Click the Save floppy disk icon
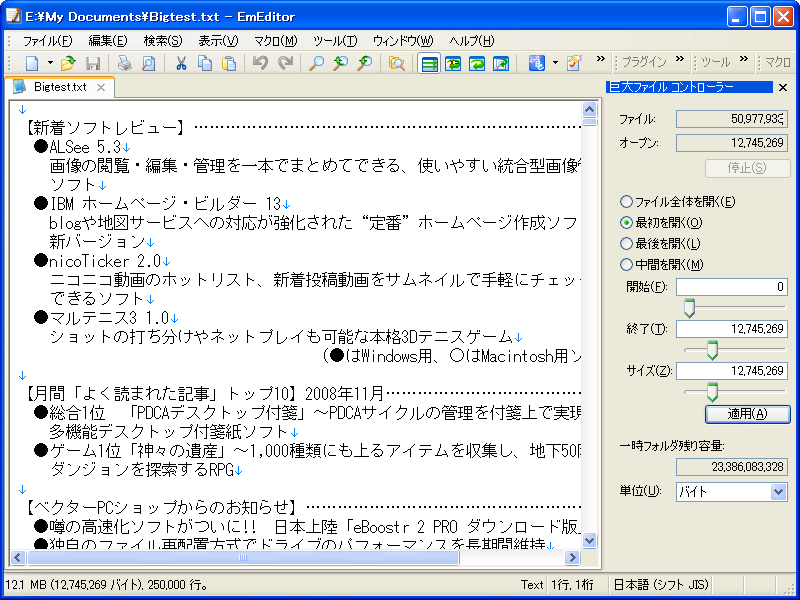Image resolution: width=800 pixels, height=600 pixels. (93, 63)
